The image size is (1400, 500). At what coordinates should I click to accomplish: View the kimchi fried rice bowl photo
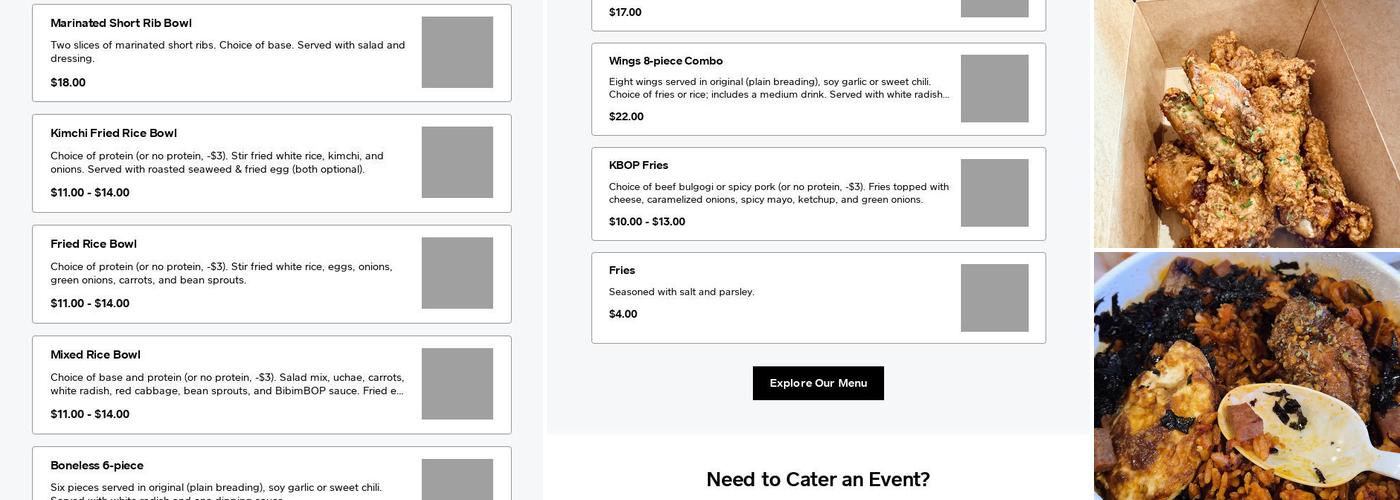point(1246,376)
